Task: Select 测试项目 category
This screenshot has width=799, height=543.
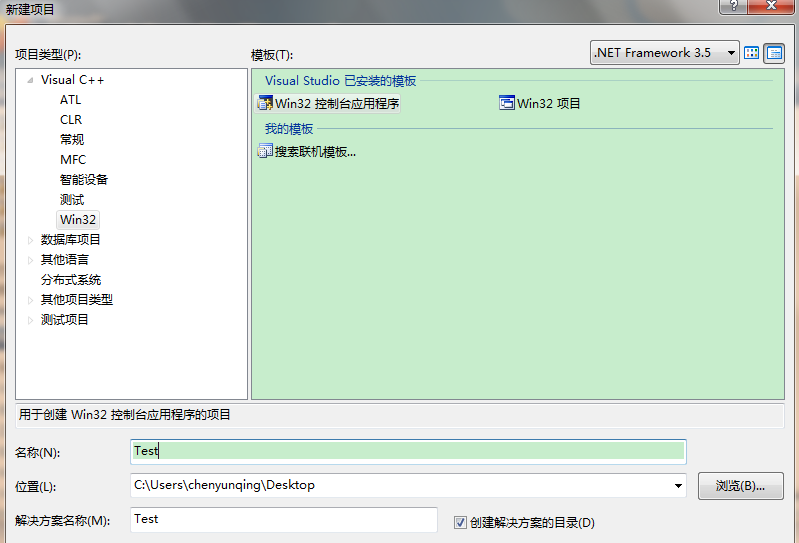Action: (64, 319)
